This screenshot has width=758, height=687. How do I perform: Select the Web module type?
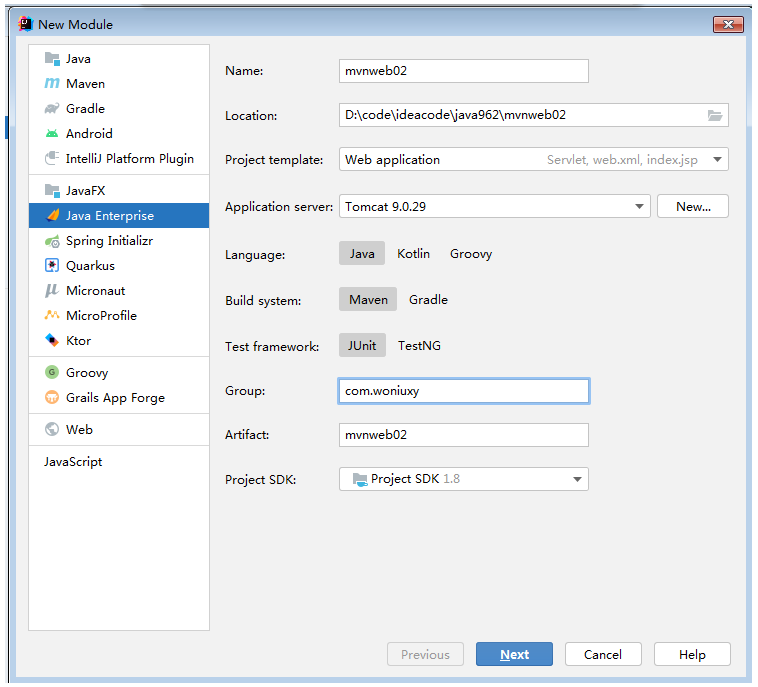point(119,429)
